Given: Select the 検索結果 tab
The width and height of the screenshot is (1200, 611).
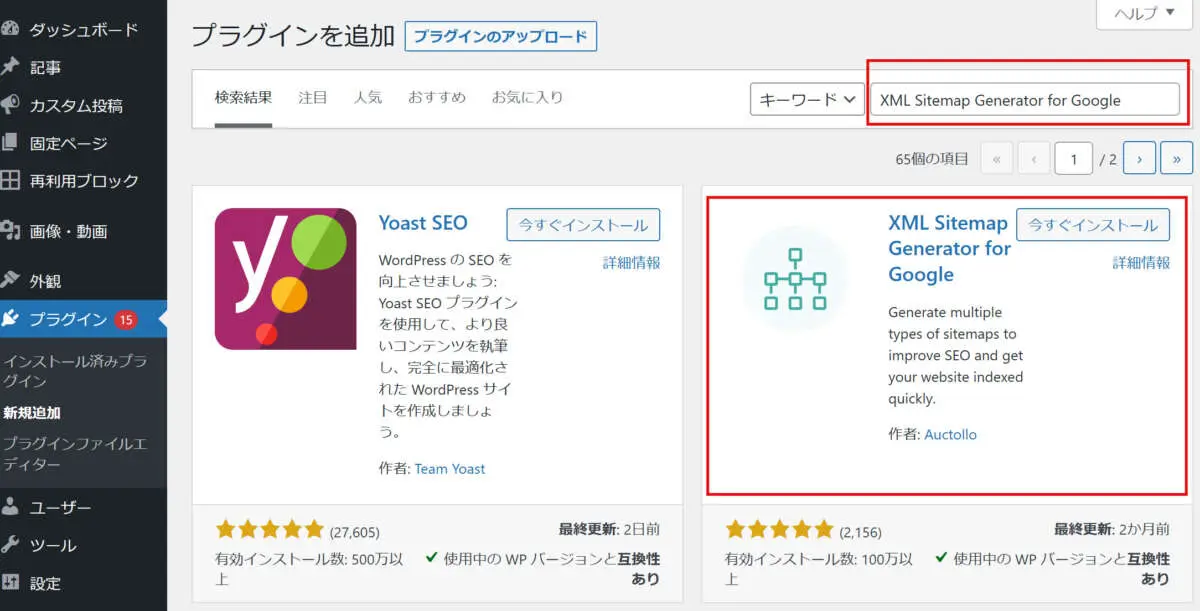Looking at the screenshot, I should [x=243, y=98].
